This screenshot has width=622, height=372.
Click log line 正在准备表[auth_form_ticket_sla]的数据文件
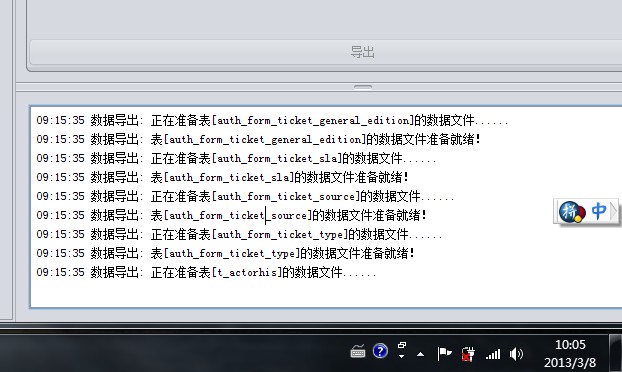pyautogui.click(x=236, y=158)
